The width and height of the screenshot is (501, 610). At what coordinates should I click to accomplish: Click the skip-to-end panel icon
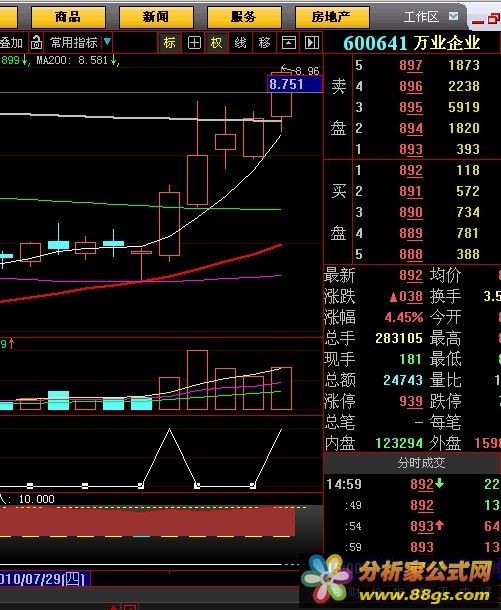coord(312,42)
